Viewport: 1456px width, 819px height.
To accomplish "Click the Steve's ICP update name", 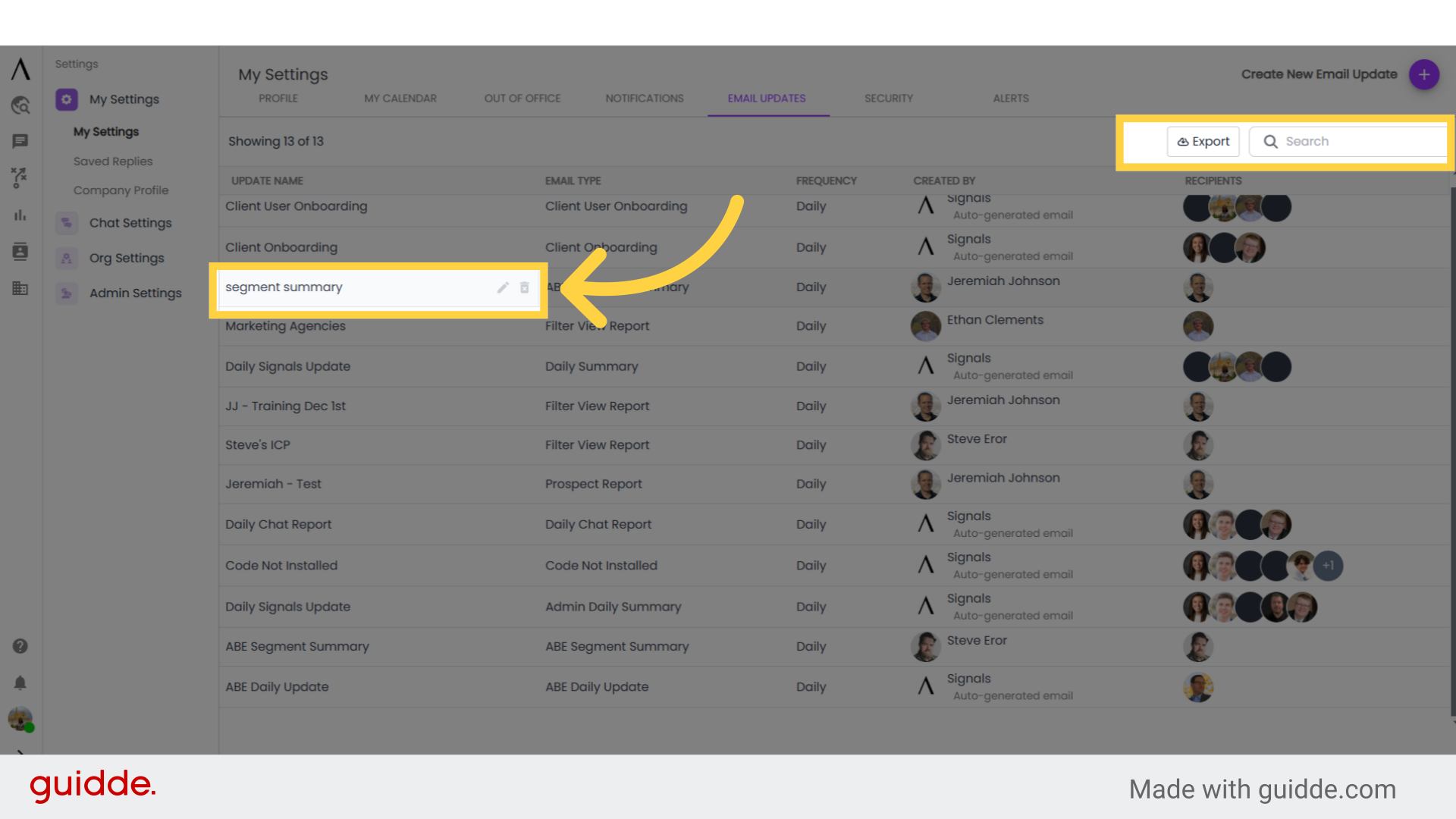I will (257, 445).
